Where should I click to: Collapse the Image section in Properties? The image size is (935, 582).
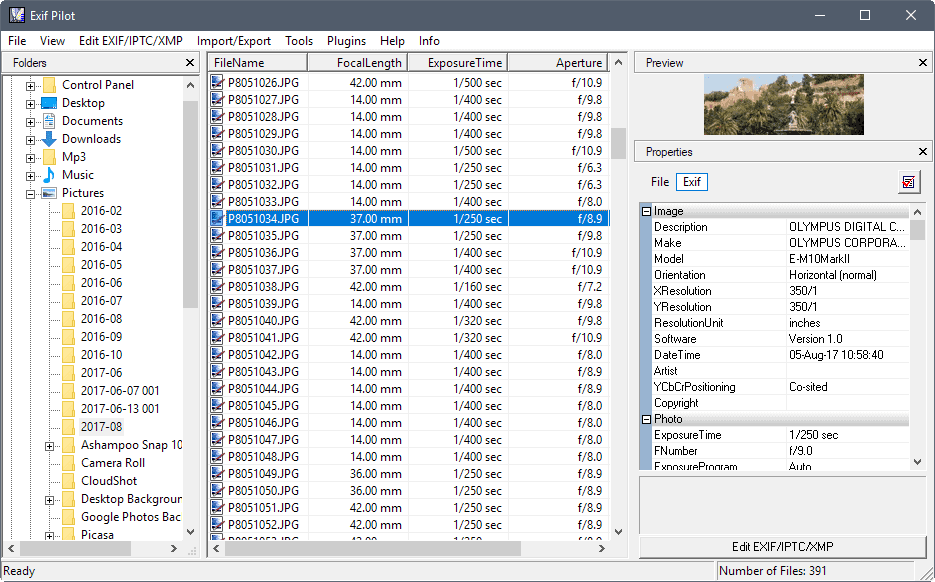[647, 211]
